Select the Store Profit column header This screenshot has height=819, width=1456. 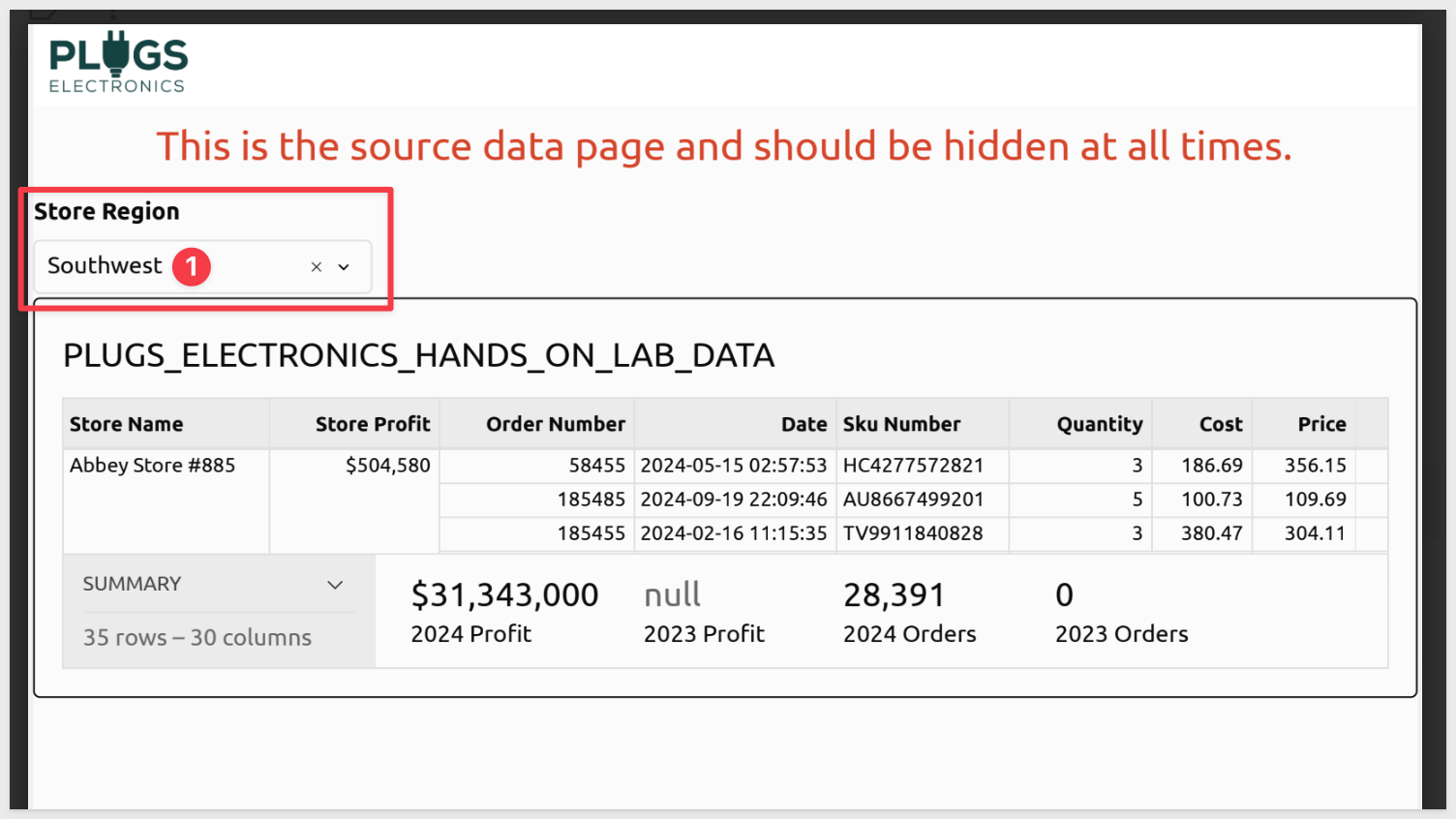coord(373,424)
